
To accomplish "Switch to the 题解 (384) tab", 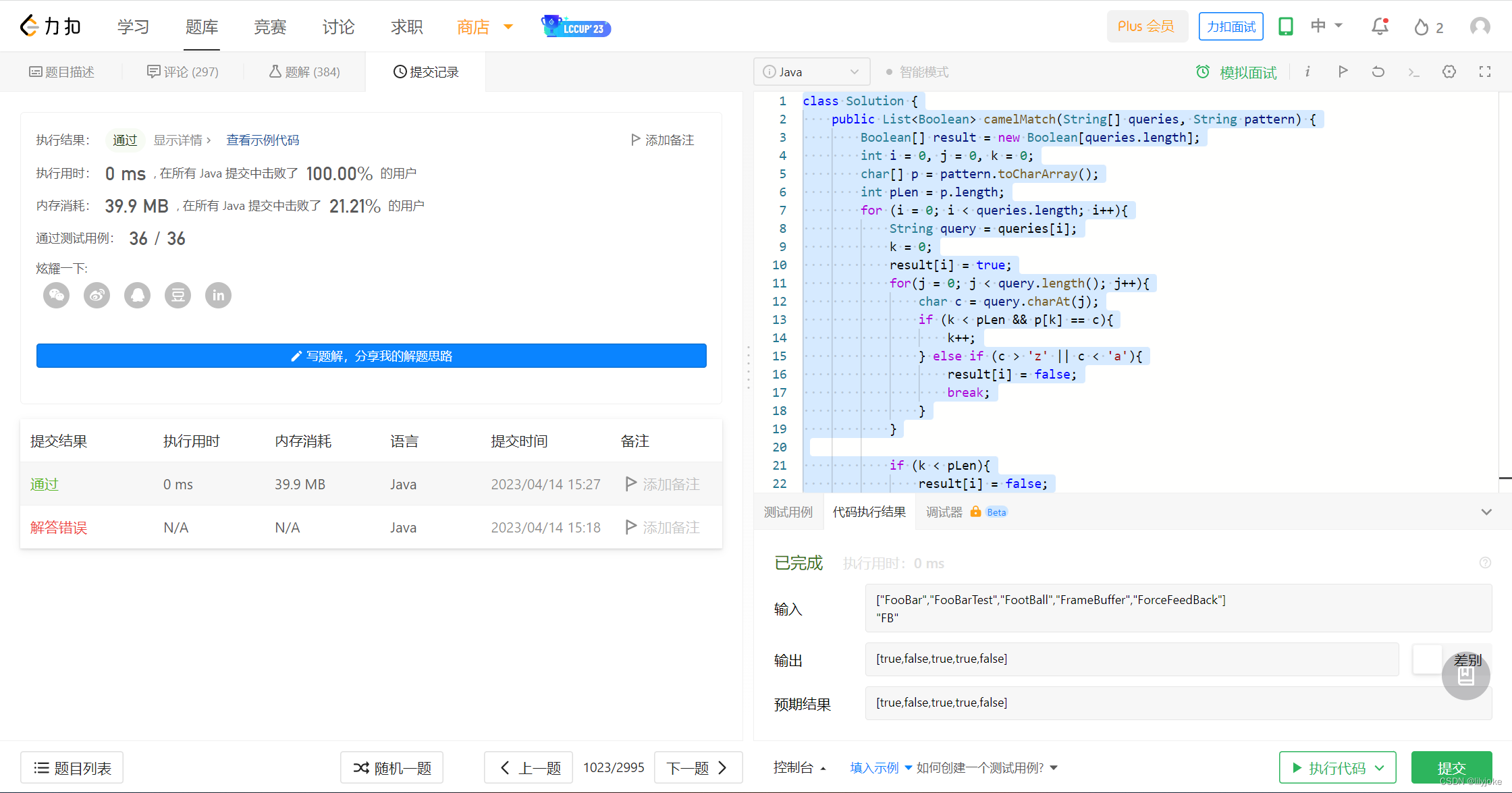I will click(304, 72).
